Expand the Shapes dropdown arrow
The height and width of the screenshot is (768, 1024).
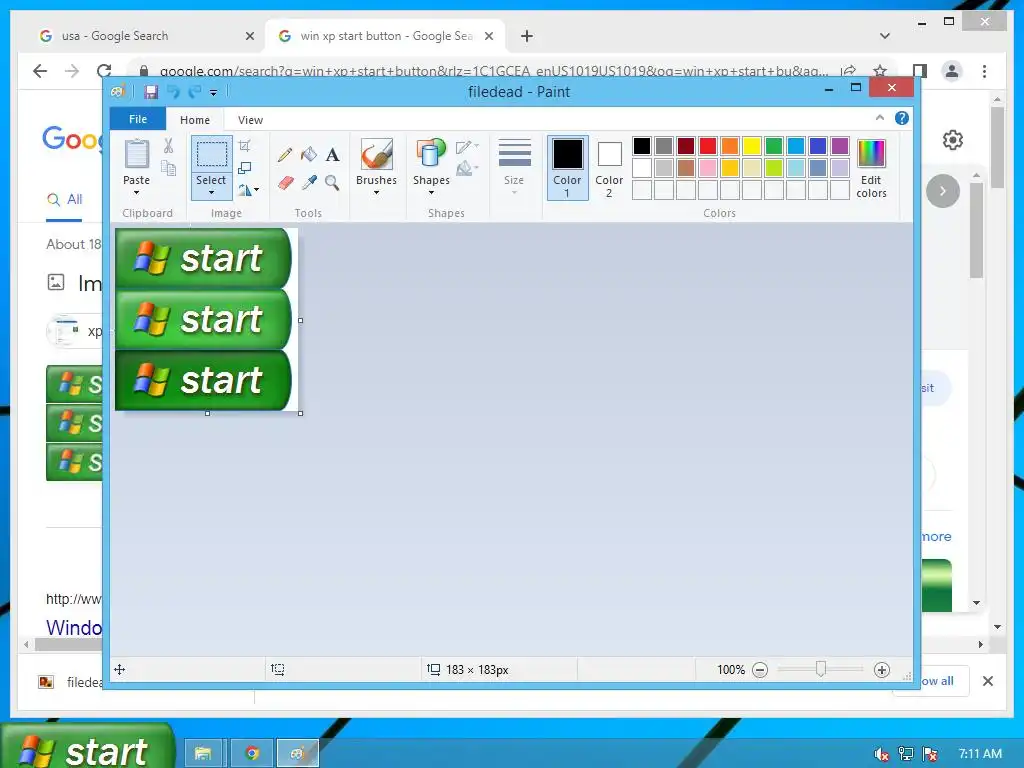(431, 193)
